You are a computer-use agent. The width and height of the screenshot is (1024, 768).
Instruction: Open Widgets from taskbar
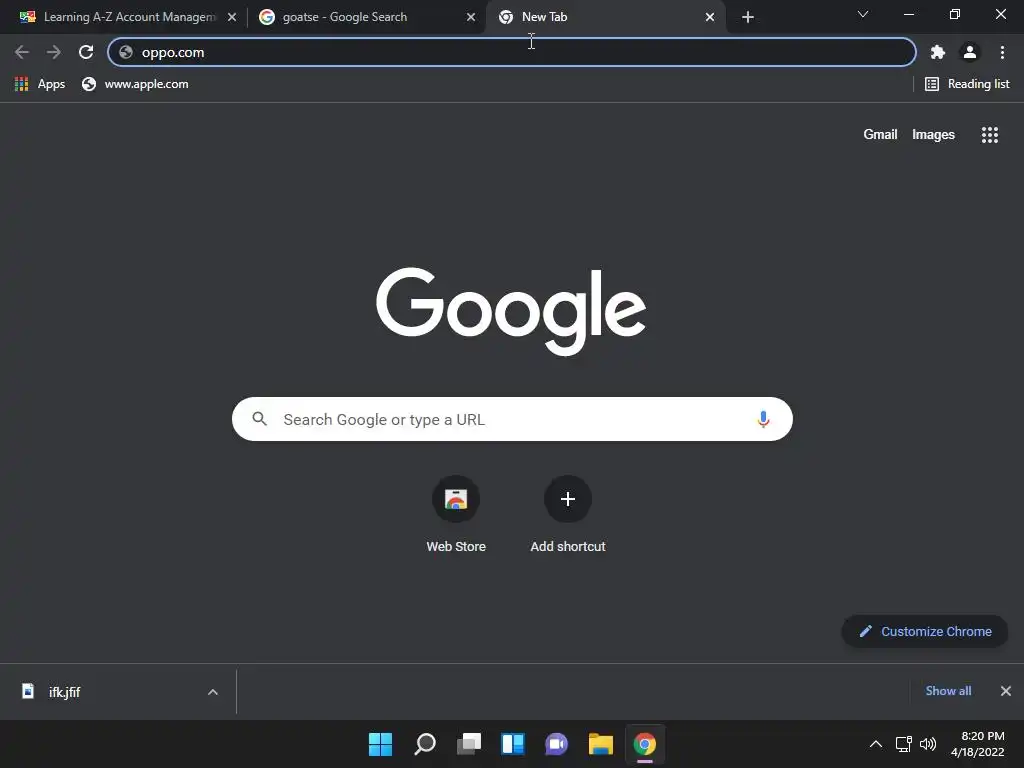tap(513, 744)
